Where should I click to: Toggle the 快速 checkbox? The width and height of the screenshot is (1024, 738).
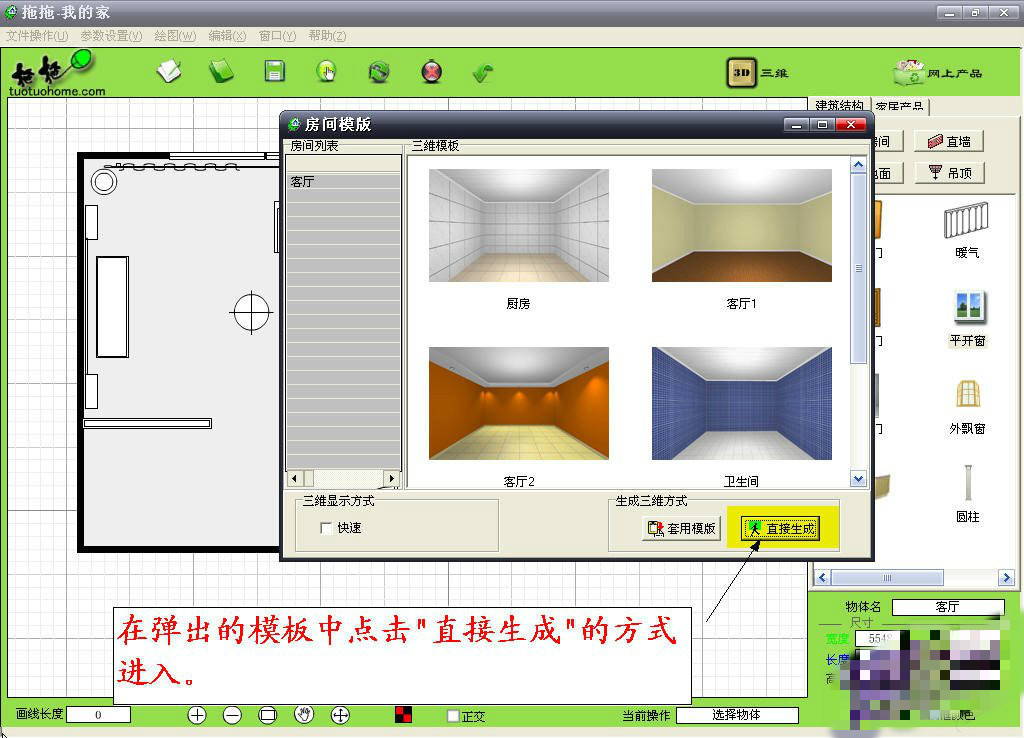326,528
